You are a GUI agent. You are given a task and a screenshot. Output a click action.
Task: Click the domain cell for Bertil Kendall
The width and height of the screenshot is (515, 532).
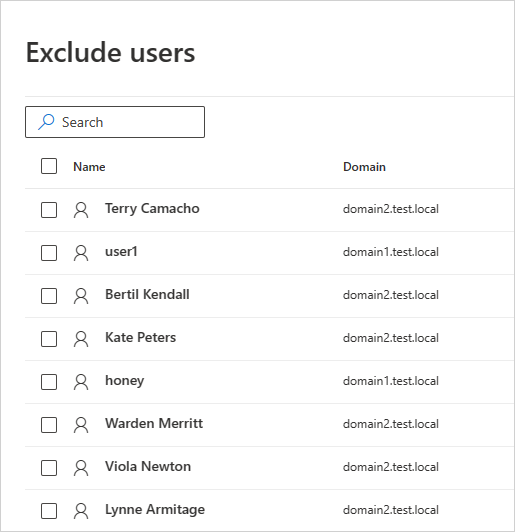tap(391, 295)
